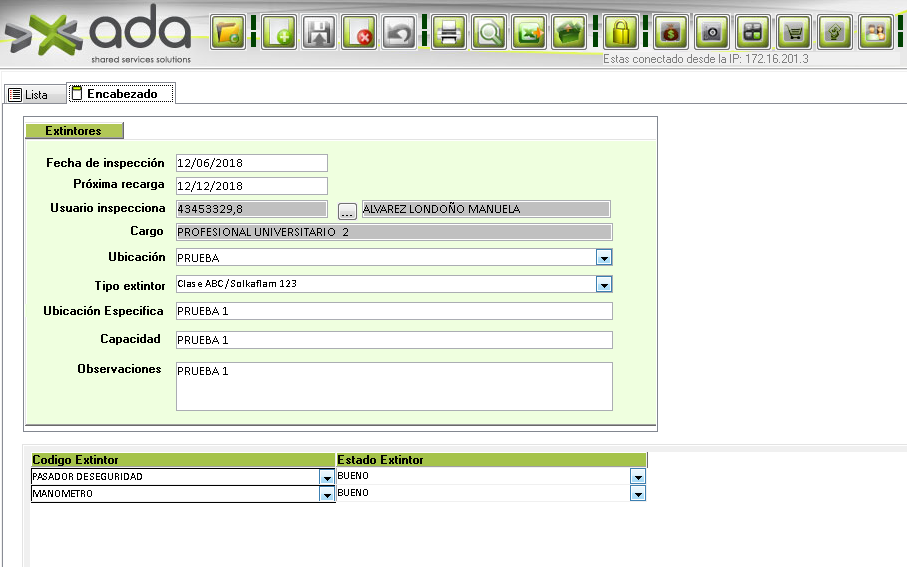
Task: Create a new record with the add-document icon
Action: point(277,33)
